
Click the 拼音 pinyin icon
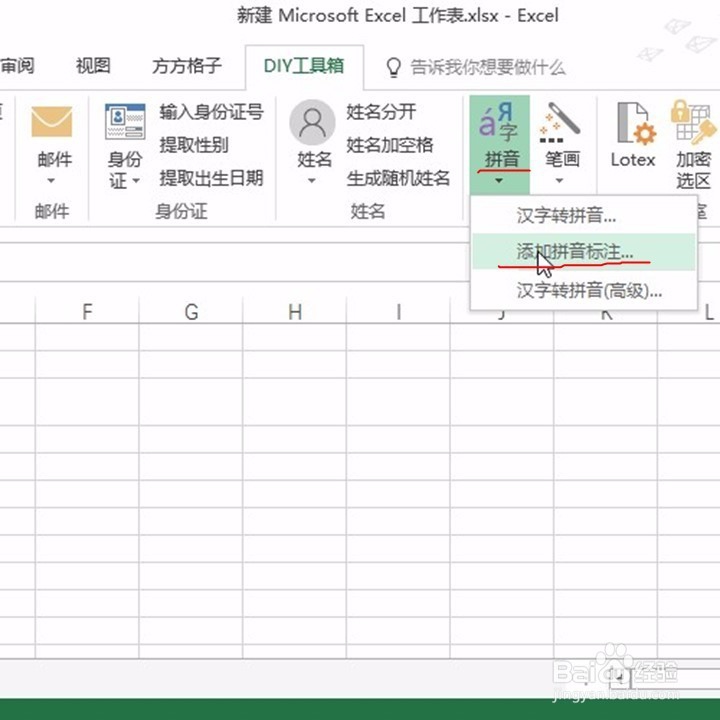(x=499, y=121)
